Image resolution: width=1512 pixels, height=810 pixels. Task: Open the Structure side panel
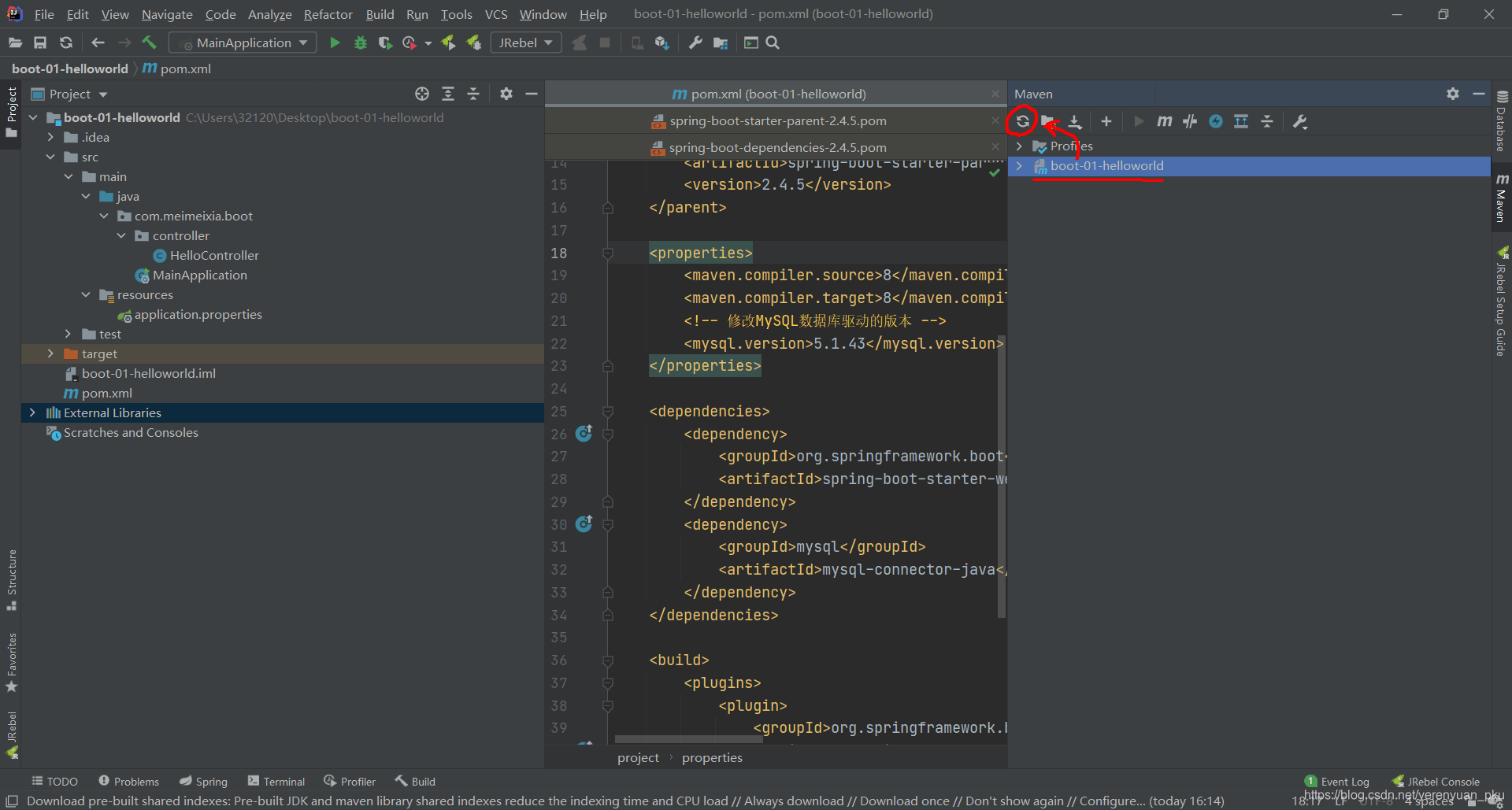(11, 580)
